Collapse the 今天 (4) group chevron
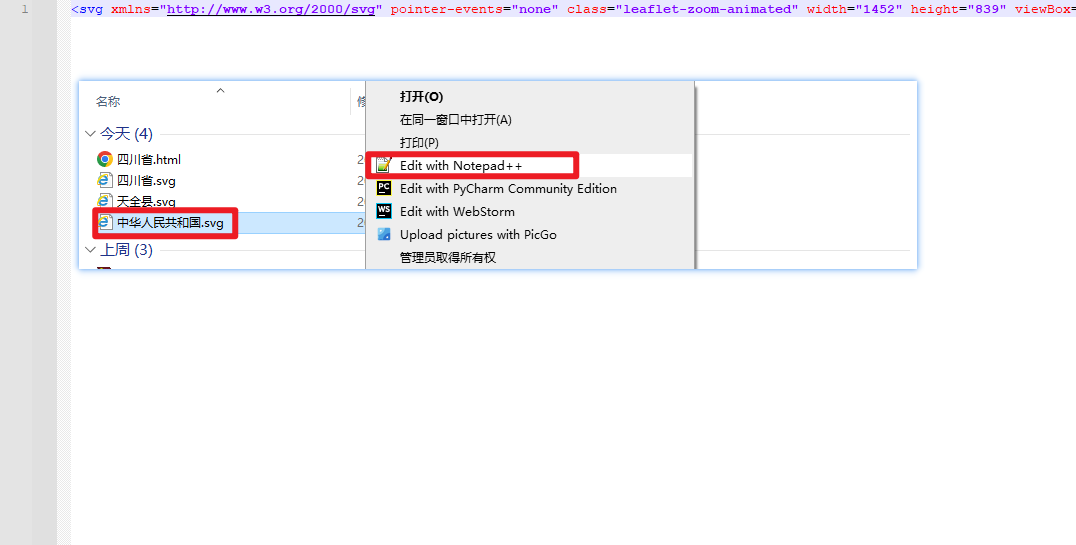The image size is (1076, 545). 90,133
